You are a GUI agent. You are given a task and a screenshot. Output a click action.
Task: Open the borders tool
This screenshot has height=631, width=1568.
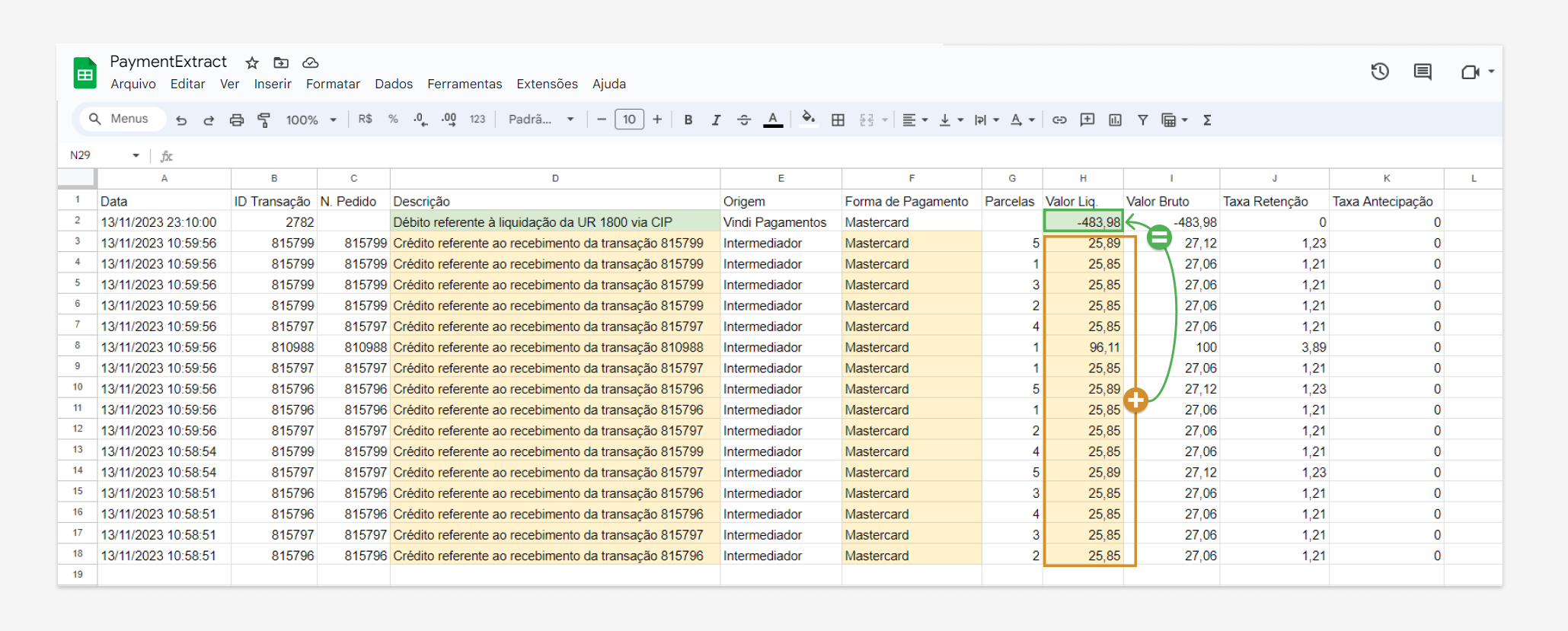click(838, 120)
